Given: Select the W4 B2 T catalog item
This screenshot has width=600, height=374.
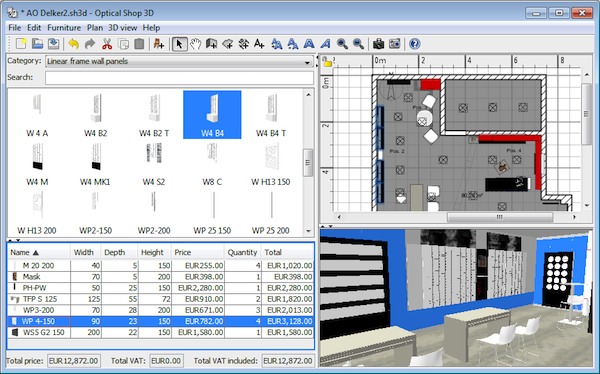Looking at the screenshot, I should coord(154,115).
